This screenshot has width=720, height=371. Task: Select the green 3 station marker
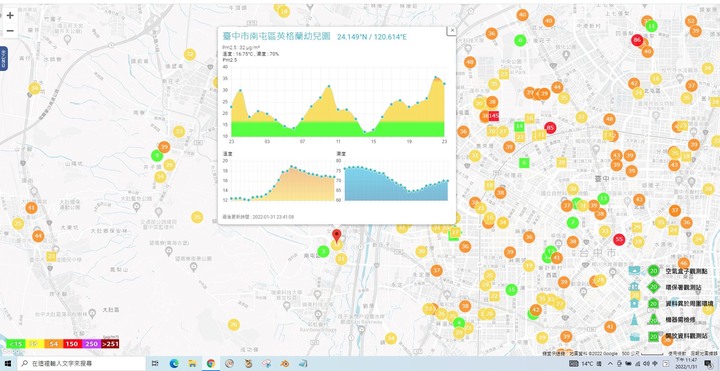pos(323,251)
